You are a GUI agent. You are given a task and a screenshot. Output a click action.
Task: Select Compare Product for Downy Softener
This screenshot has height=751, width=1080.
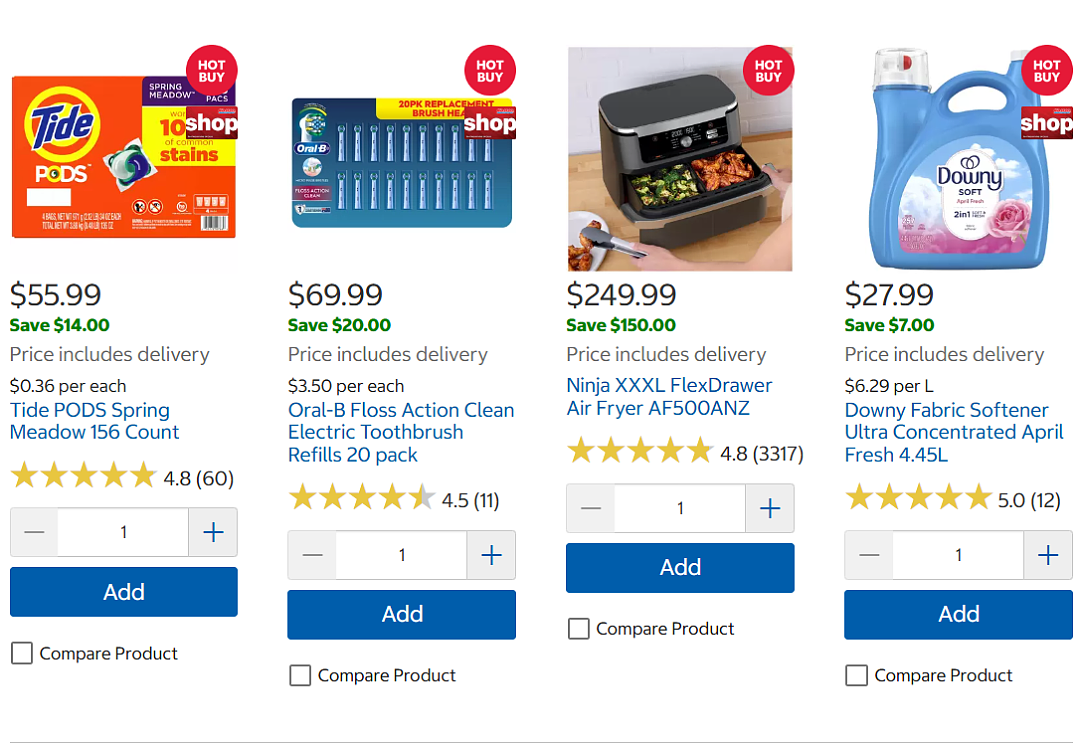click(x=857, y=675)
